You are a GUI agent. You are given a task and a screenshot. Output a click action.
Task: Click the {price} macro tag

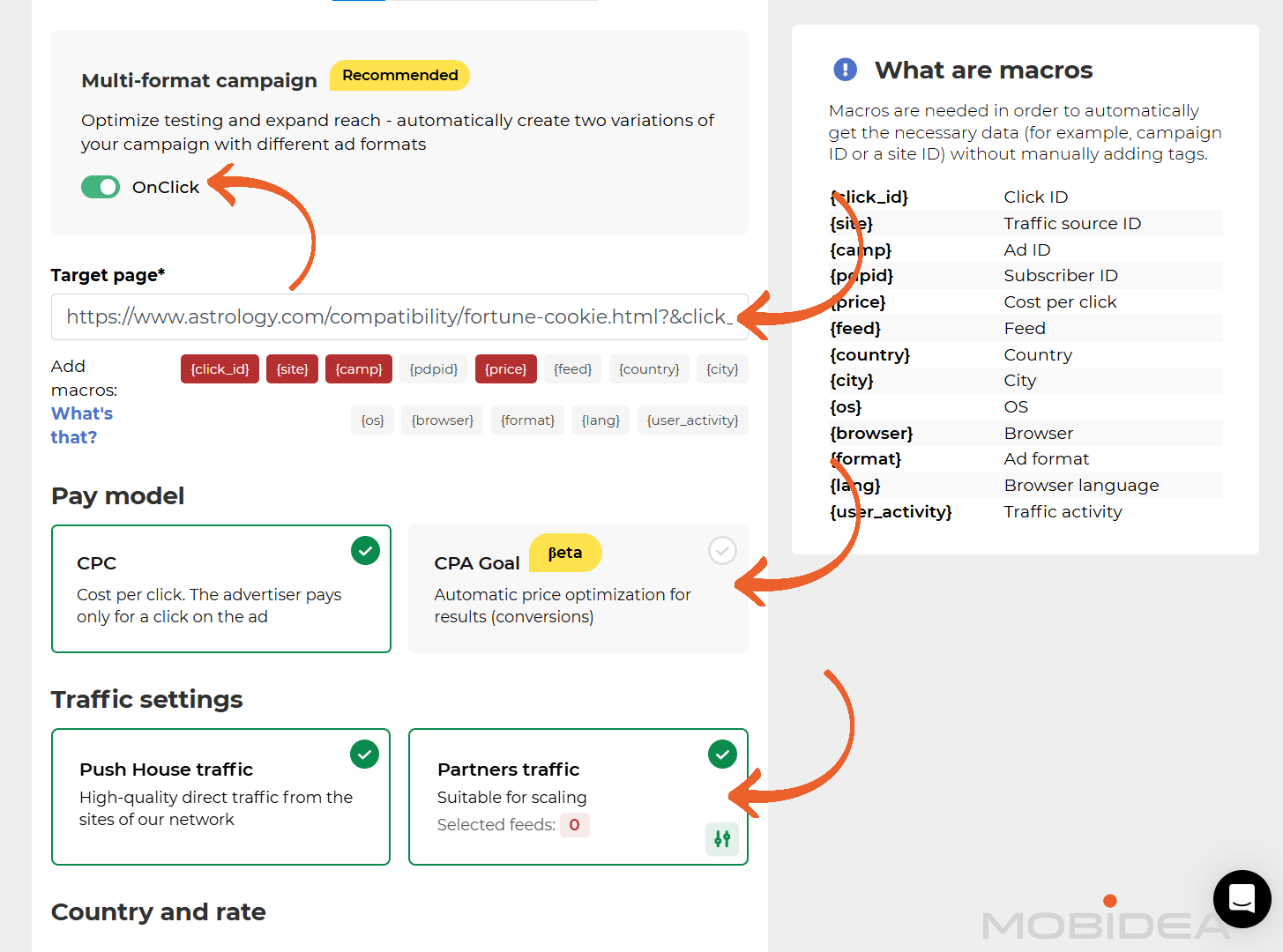click(505, 369)
